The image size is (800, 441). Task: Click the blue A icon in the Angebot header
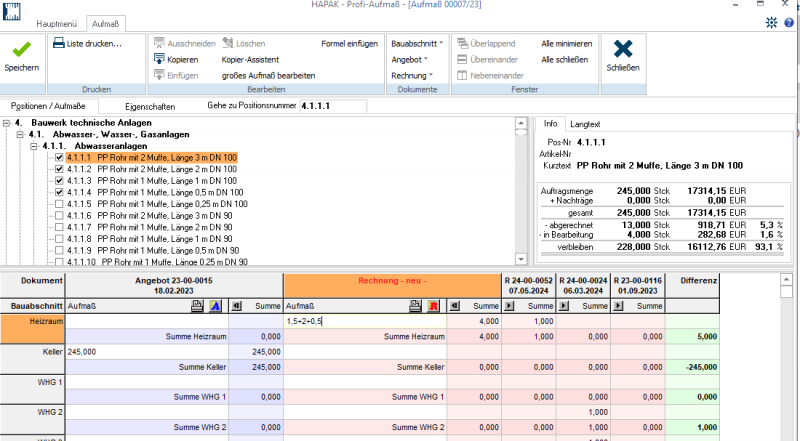216,306
